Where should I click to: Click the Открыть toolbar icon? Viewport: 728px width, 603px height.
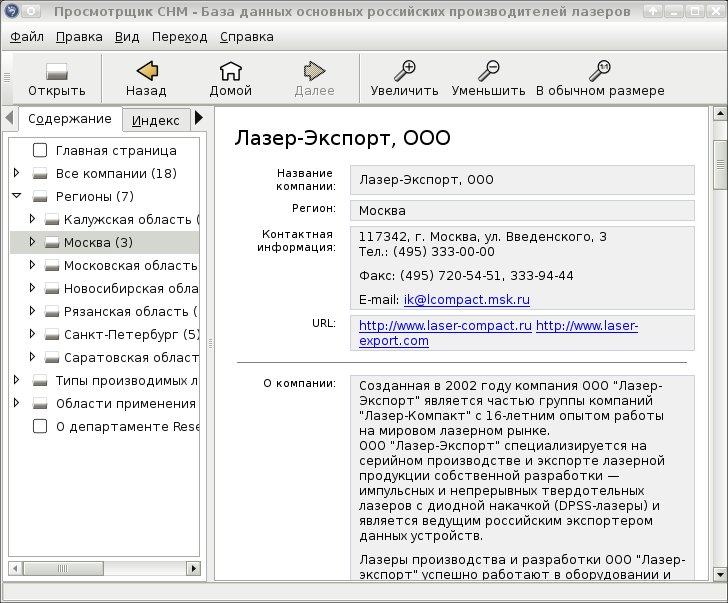pos(57,72)
